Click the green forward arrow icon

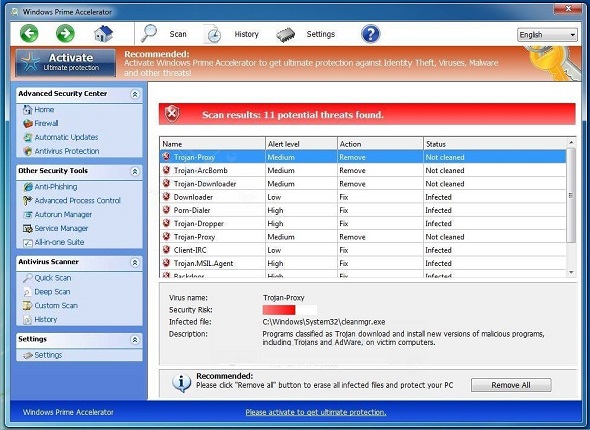65,33
